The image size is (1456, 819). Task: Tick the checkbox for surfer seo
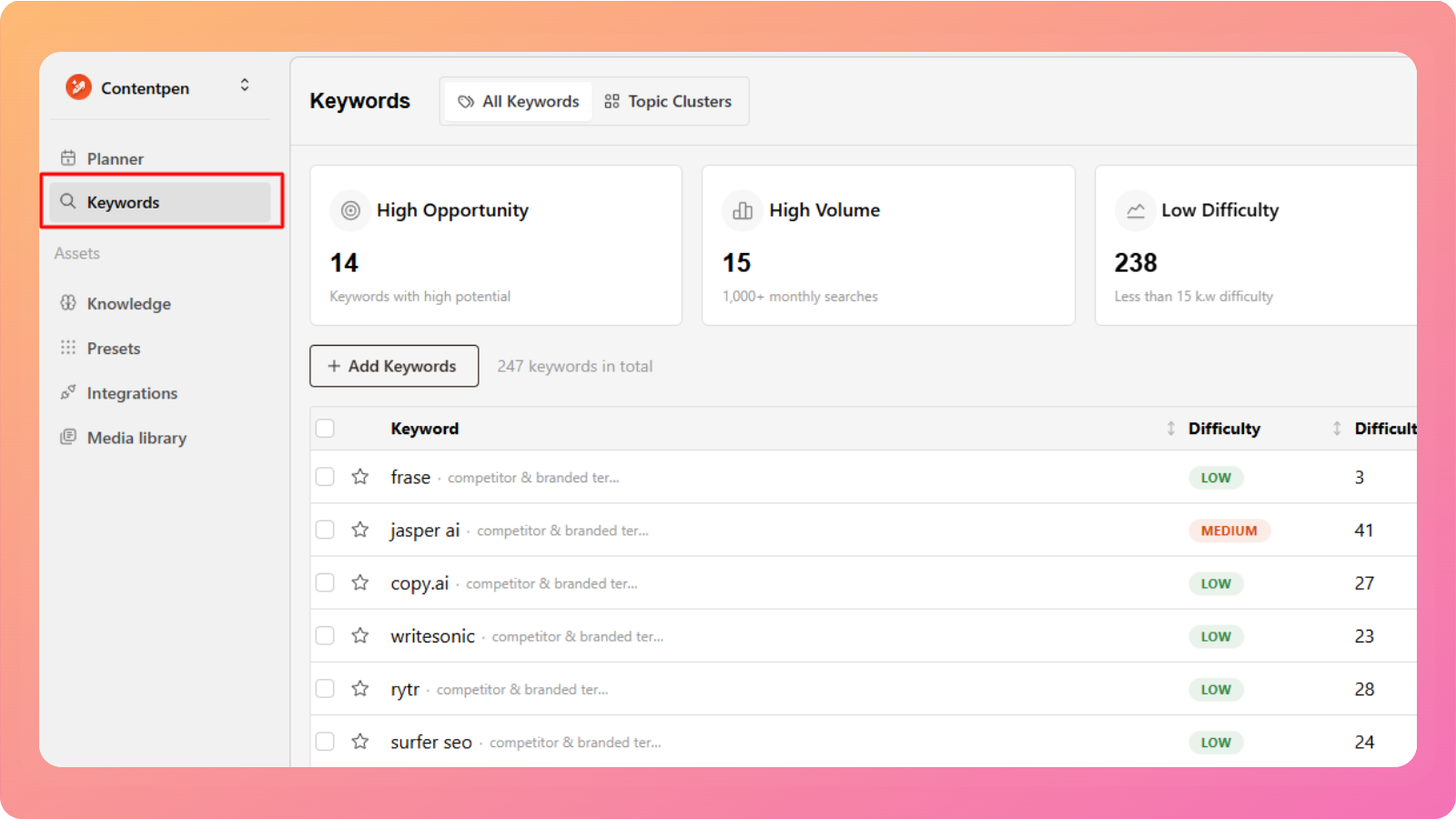(x=325, y=742)
